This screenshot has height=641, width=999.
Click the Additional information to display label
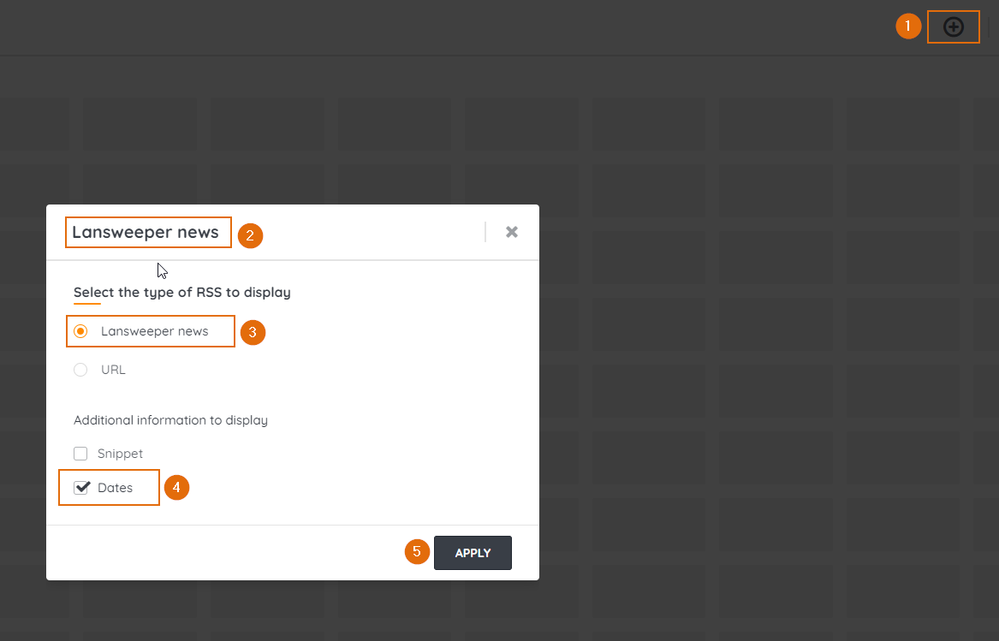(170, 421)
